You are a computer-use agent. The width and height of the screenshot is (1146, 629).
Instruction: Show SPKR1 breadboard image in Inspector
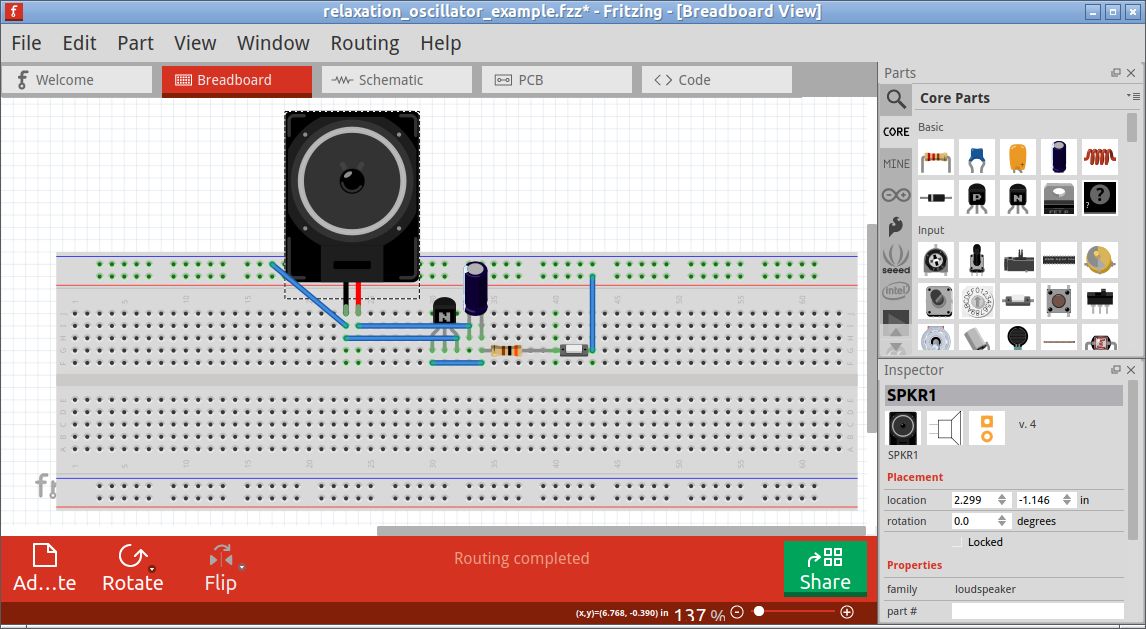coord(903,428)
